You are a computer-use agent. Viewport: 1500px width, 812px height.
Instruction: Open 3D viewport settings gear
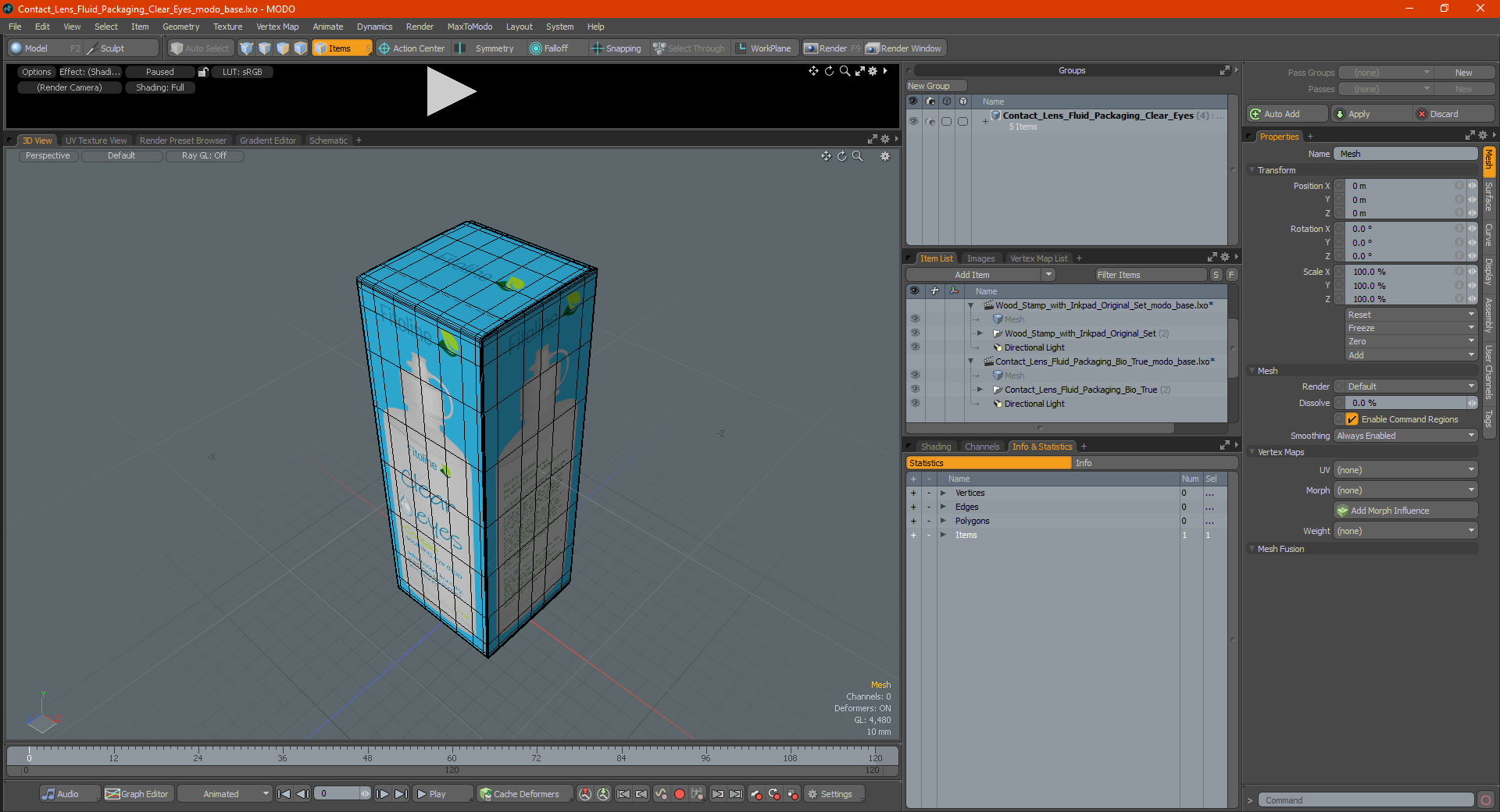click(x=885, y=156)
